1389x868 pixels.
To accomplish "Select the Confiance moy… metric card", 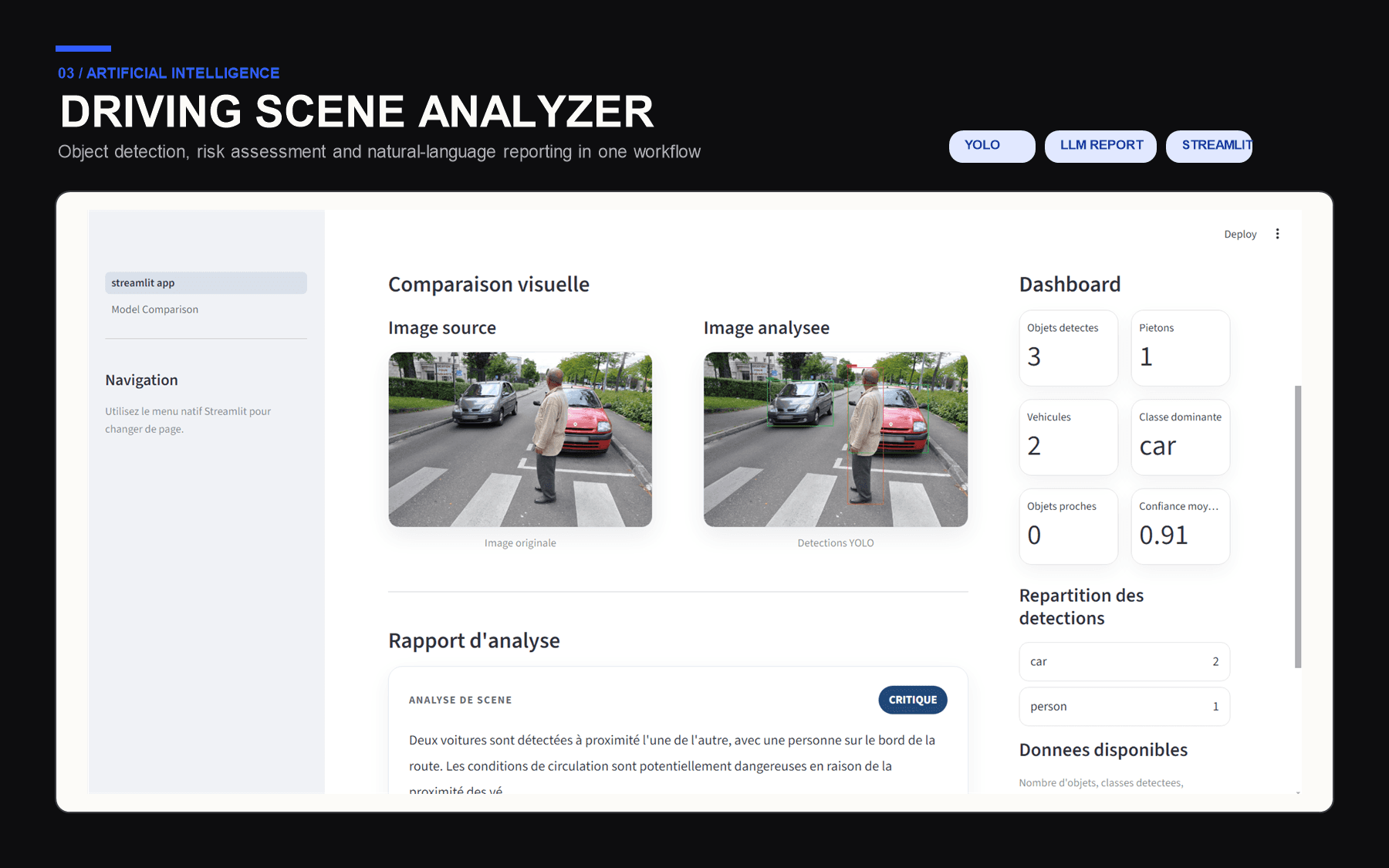I will click(1180, 527).
